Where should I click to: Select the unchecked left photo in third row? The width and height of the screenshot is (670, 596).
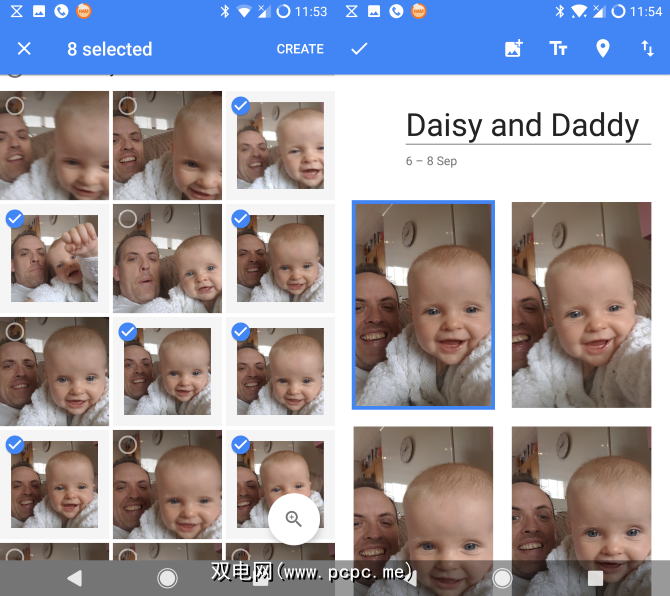pos(54,371)
